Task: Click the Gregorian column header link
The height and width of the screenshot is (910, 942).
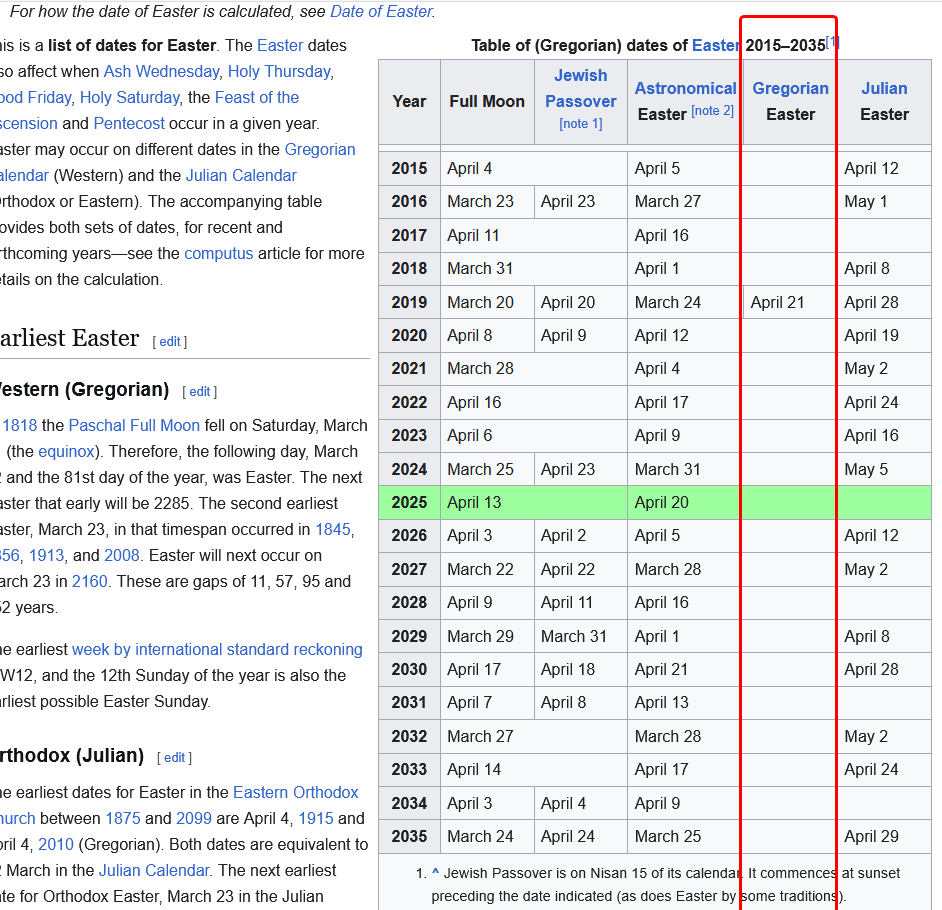Action: coord(790,88)
